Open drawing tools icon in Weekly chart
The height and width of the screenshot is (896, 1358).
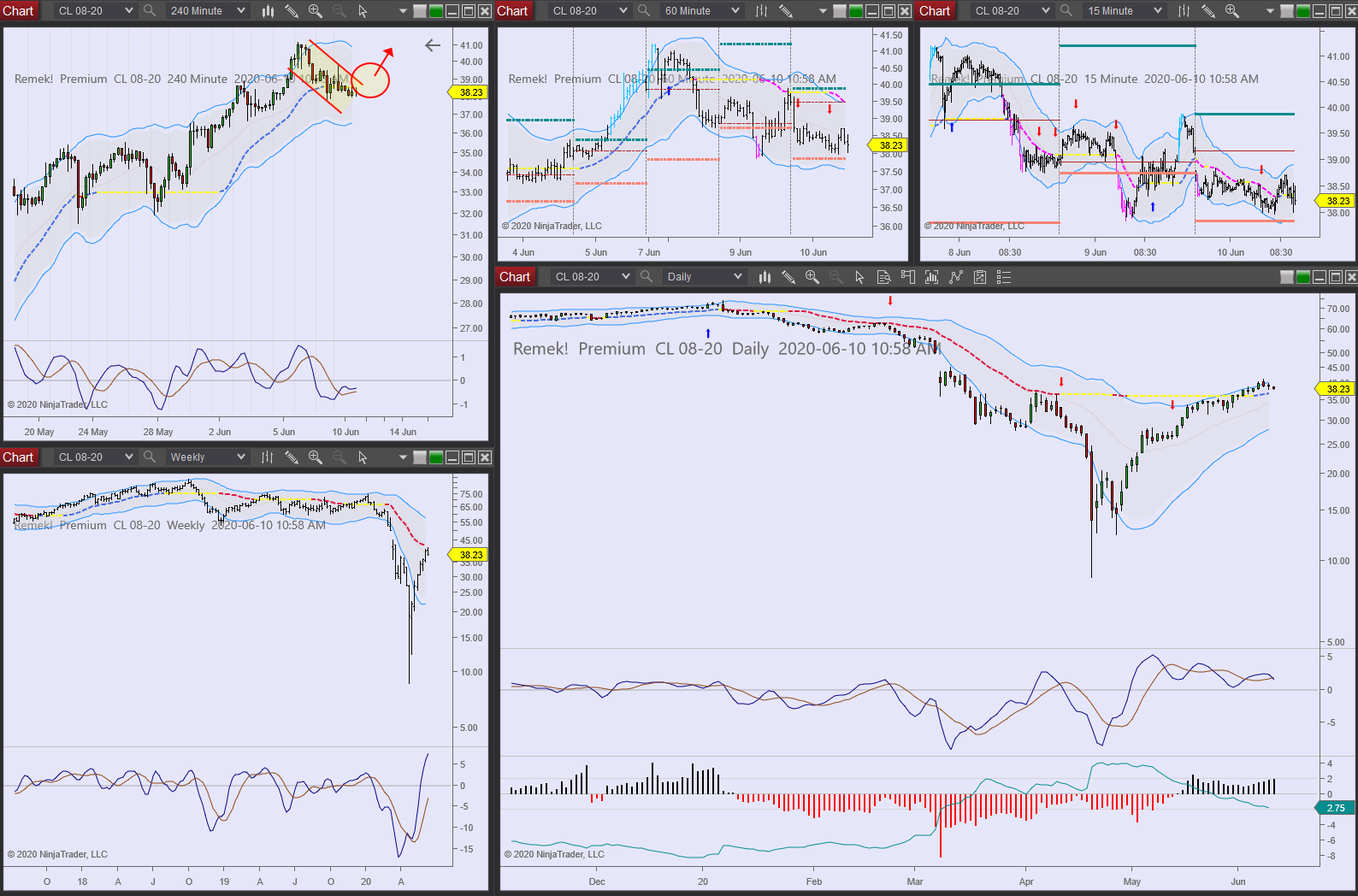[292, 457]
